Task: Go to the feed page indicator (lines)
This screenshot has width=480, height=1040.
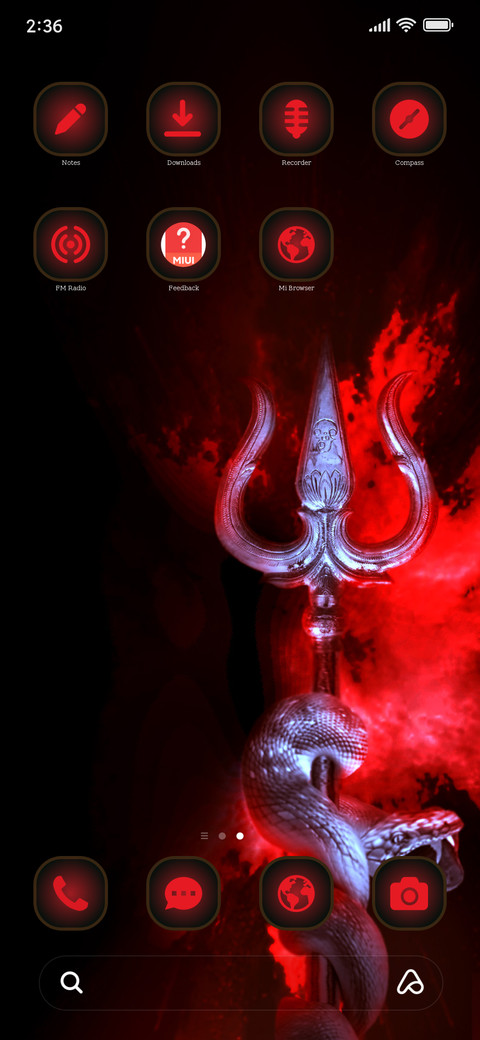Action: pos(204,836)
